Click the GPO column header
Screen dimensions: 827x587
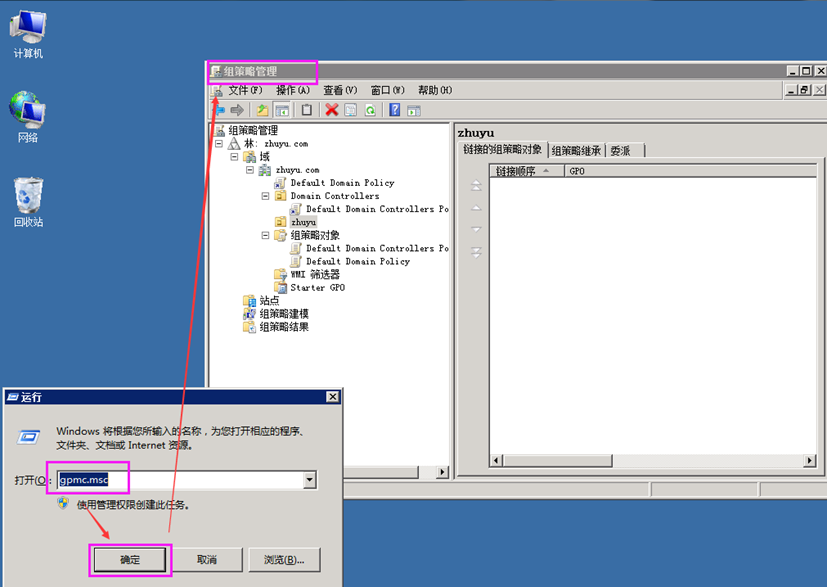[x=690, y=171]
